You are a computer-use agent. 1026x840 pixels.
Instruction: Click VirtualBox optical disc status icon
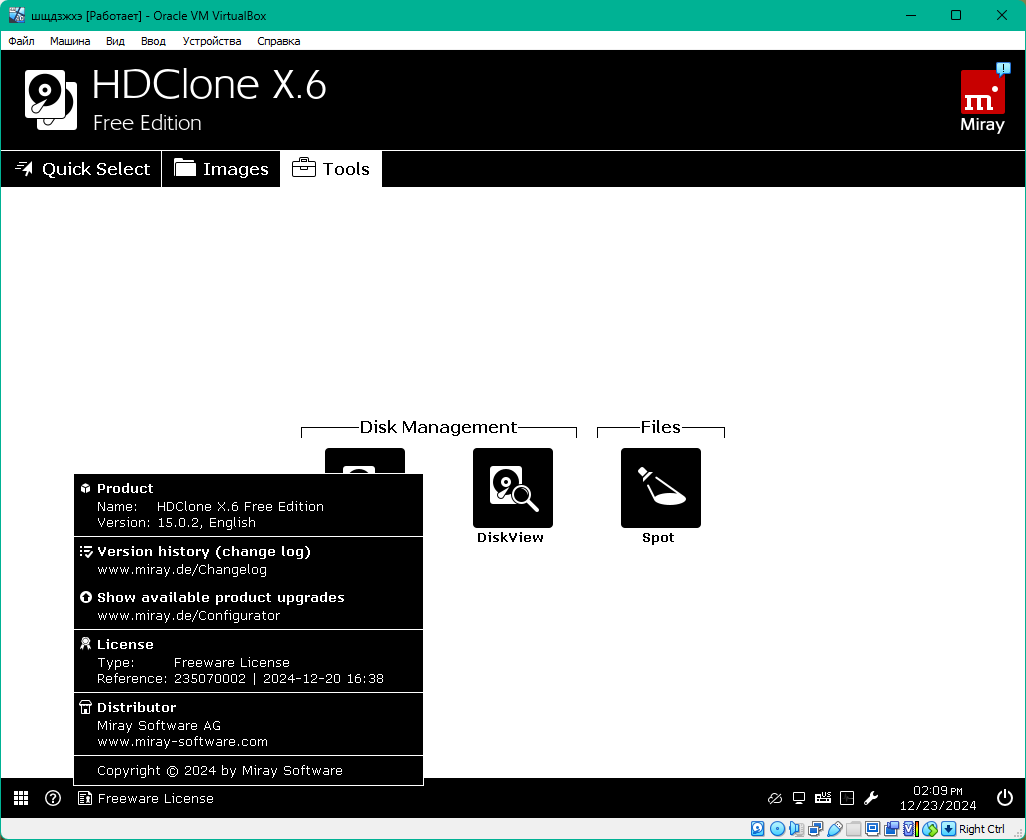tap(777, 829)
